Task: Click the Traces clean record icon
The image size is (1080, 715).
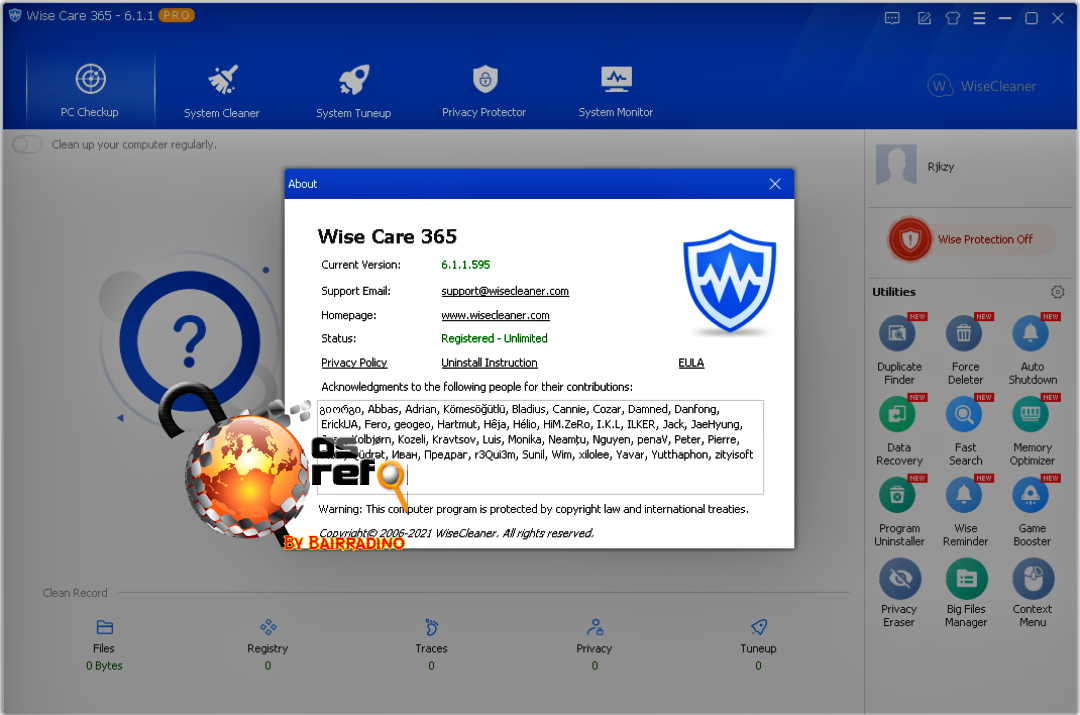Action: click(431, 627)
